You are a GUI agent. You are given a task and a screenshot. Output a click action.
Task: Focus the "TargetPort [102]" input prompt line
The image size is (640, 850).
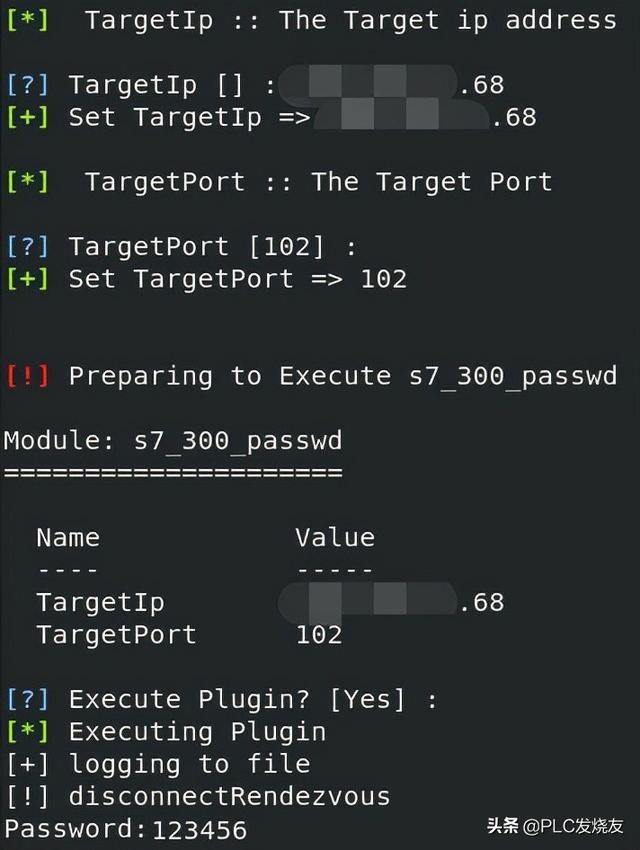[x=212, y=246]
